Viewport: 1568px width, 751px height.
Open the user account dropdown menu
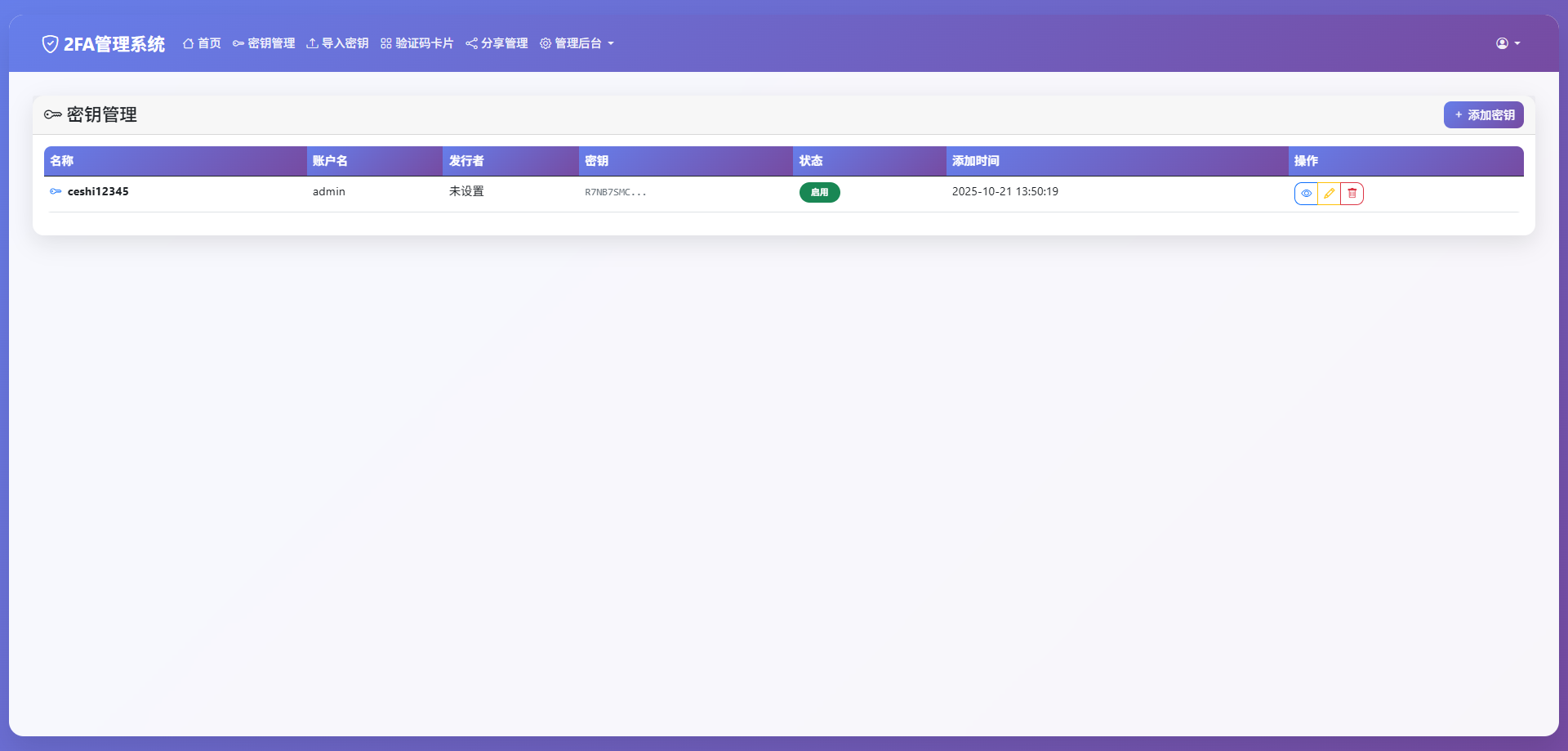click(1507, 43)
